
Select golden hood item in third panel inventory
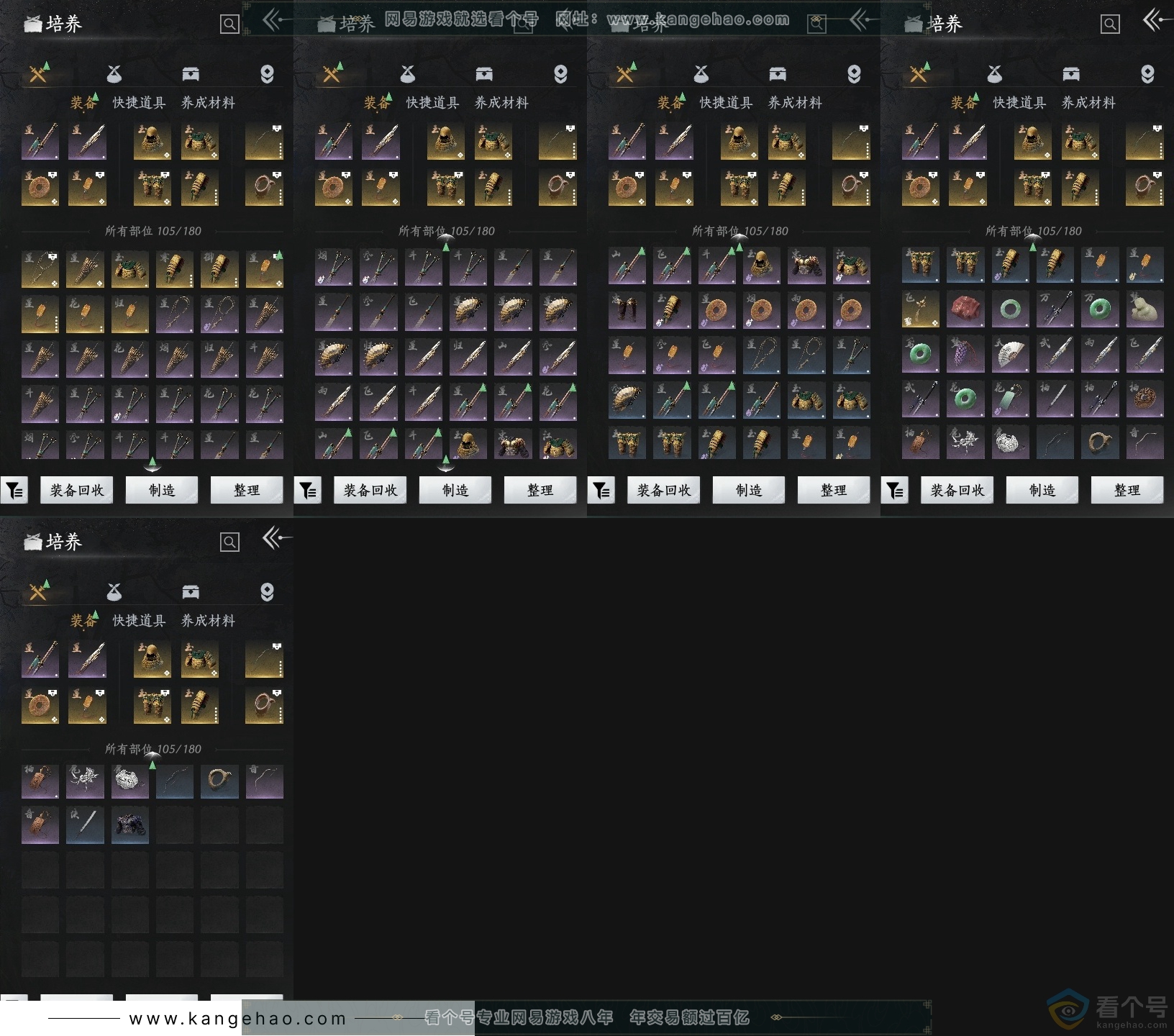[x=761, y=265]
